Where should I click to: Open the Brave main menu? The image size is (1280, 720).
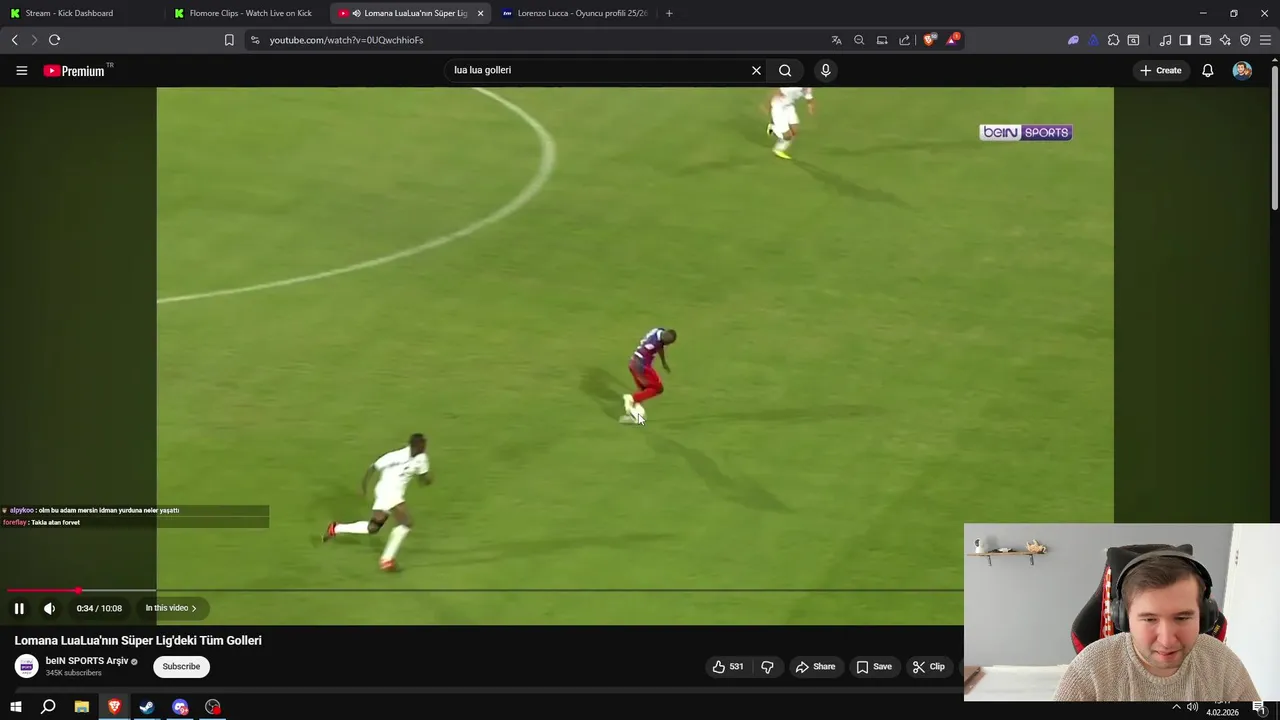tap(1265, 40)
